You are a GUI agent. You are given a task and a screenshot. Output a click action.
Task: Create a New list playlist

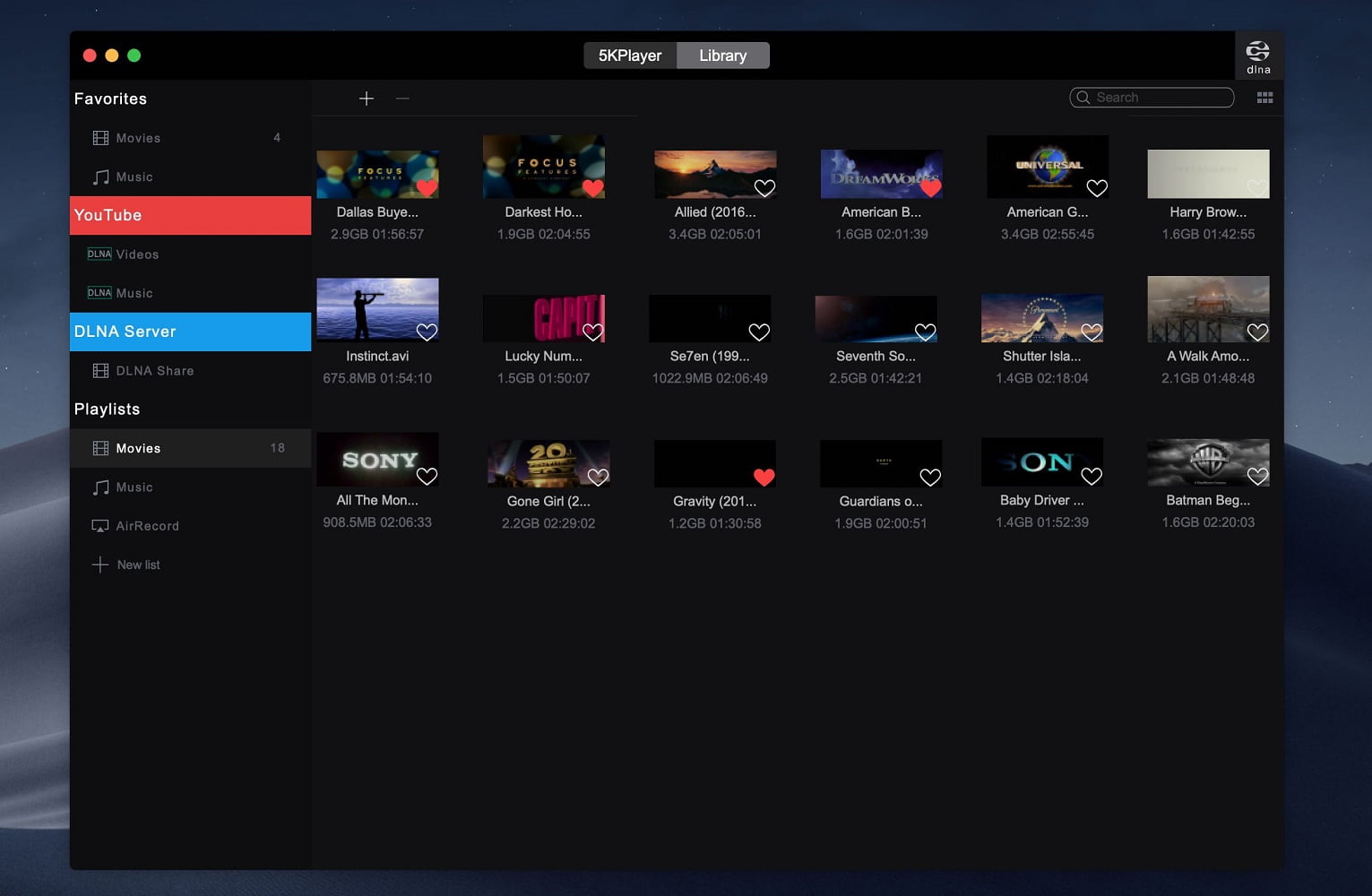[138, 565]
